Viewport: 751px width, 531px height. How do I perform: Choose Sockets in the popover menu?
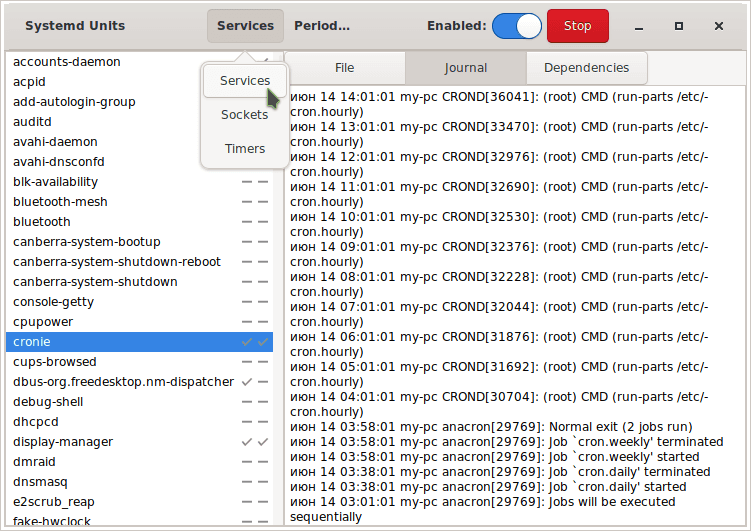245,114
